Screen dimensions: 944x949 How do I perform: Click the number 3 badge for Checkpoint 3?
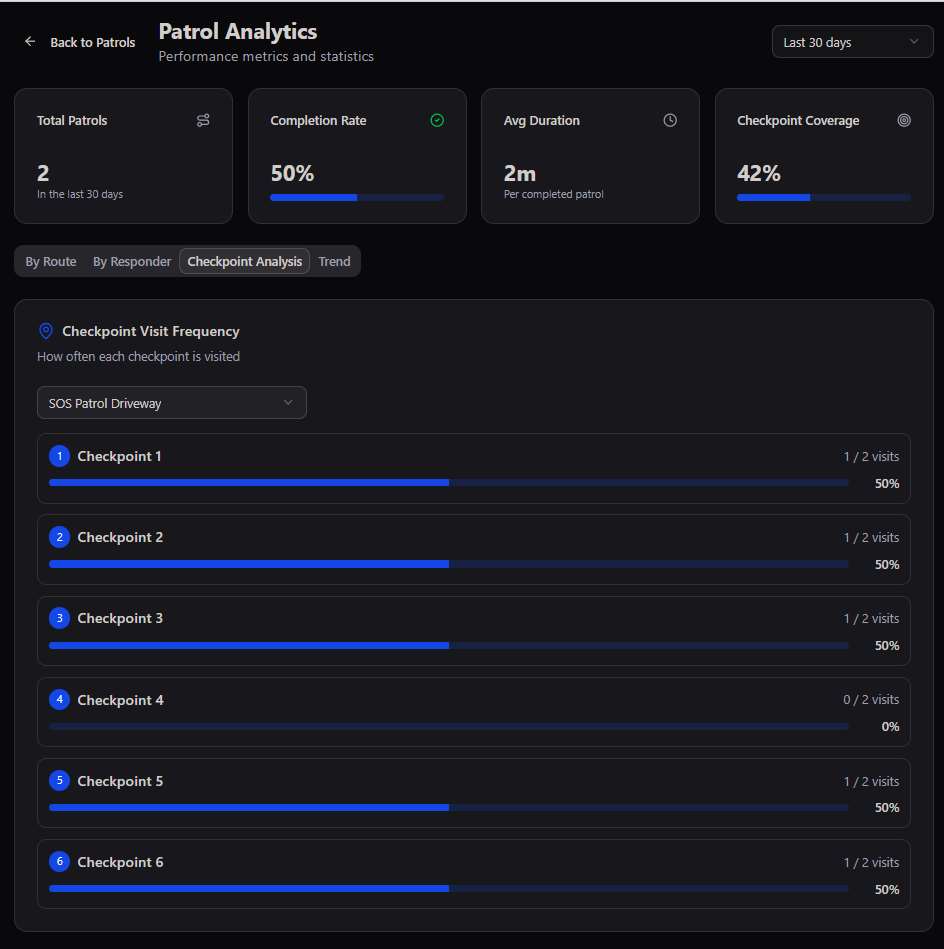coord(59,618)
